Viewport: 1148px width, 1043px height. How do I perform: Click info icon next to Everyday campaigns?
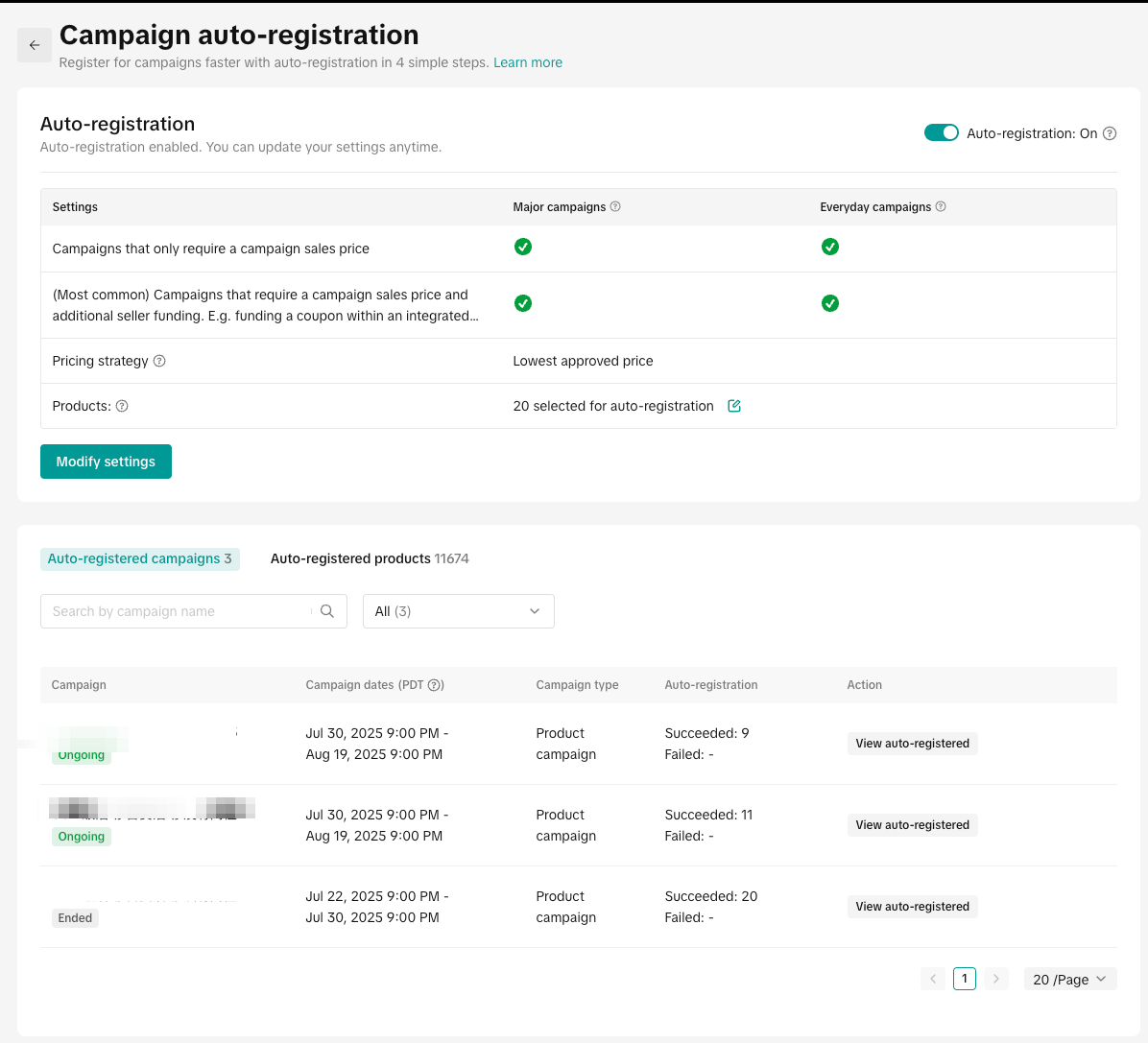[941, 206]
